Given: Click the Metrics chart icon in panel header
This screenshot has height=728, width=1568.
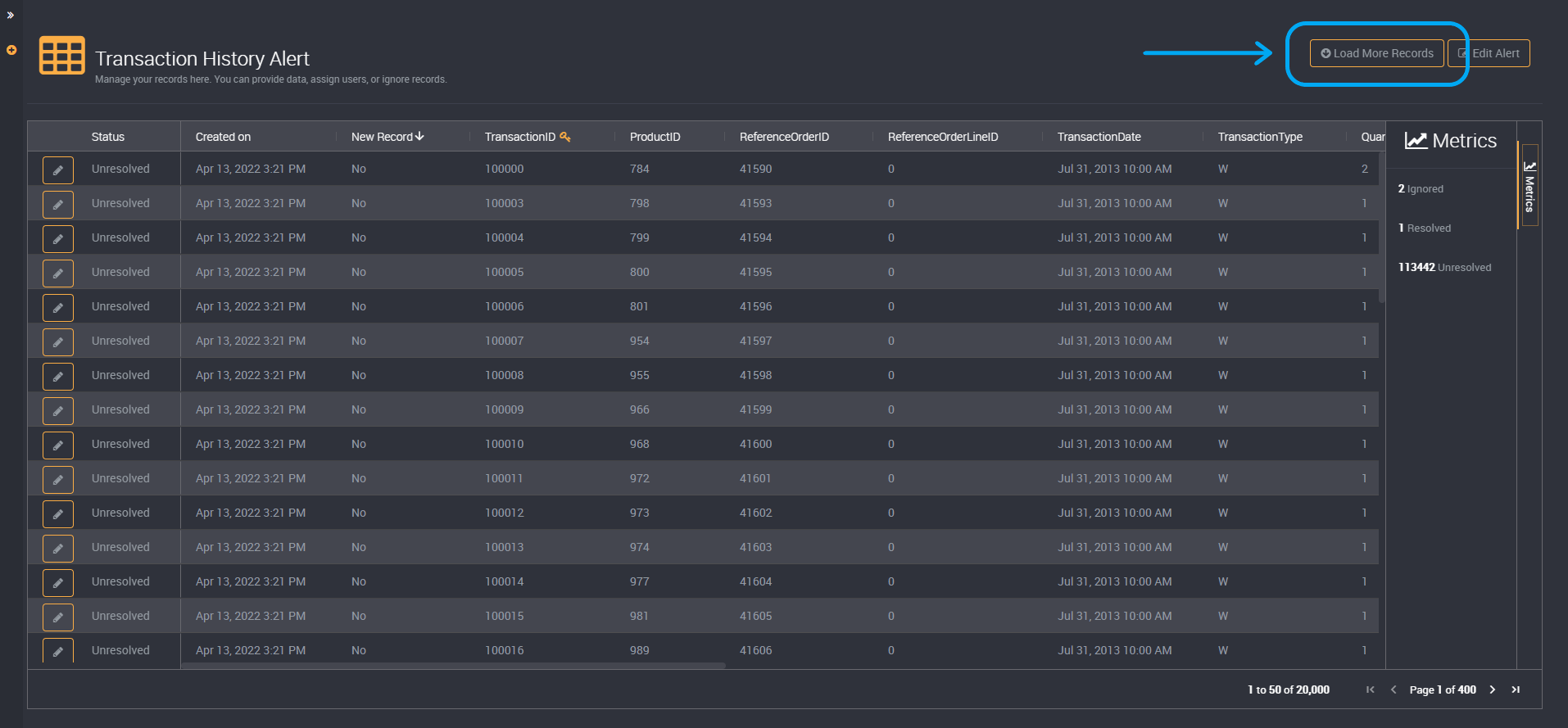Looking at the screenshot, I should pyautogui.click(x=1416, y=141).
